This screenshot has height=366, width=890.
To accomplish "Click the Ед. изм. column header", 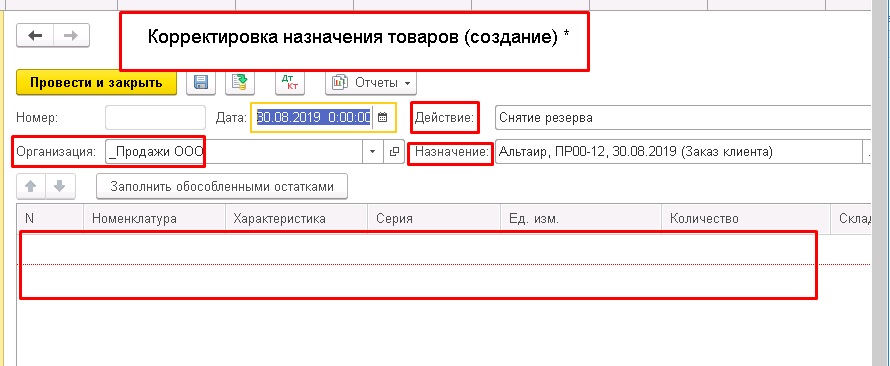I will click(x=581, y=219).
